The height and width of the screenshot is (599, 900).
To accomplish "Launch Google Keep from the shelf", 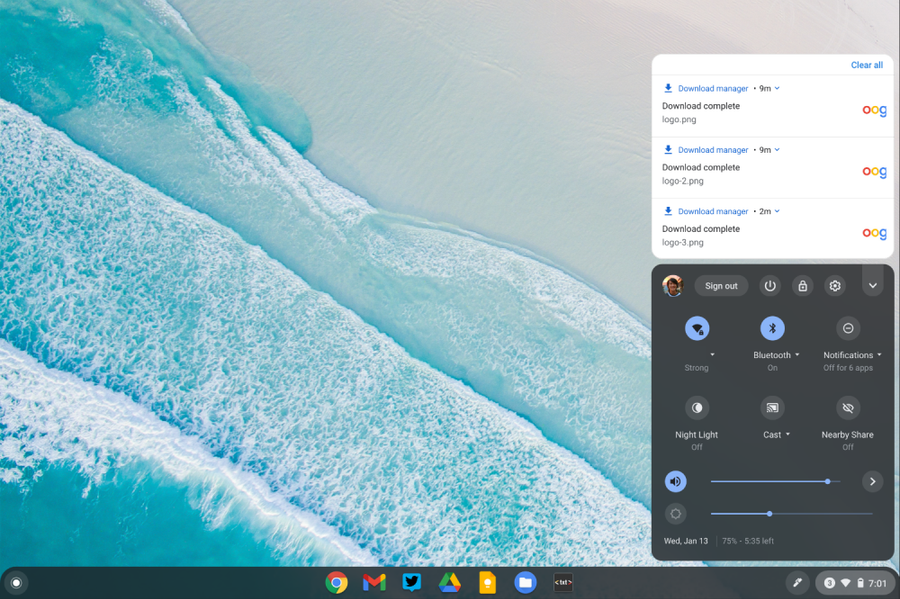I will (x=487, y=583).
